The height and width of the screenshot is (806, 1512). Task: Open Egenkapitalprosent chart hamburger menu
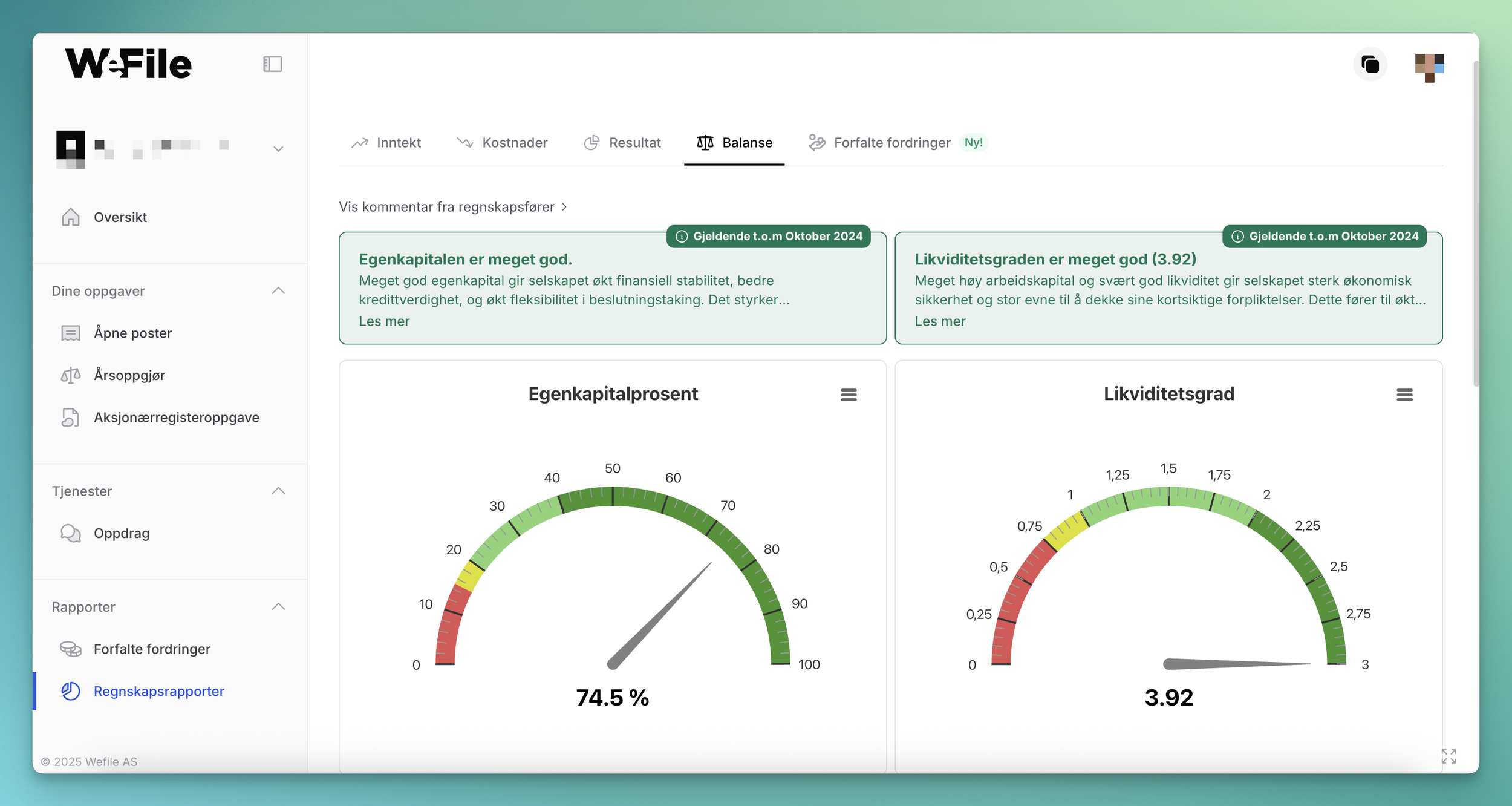point(849,395)
